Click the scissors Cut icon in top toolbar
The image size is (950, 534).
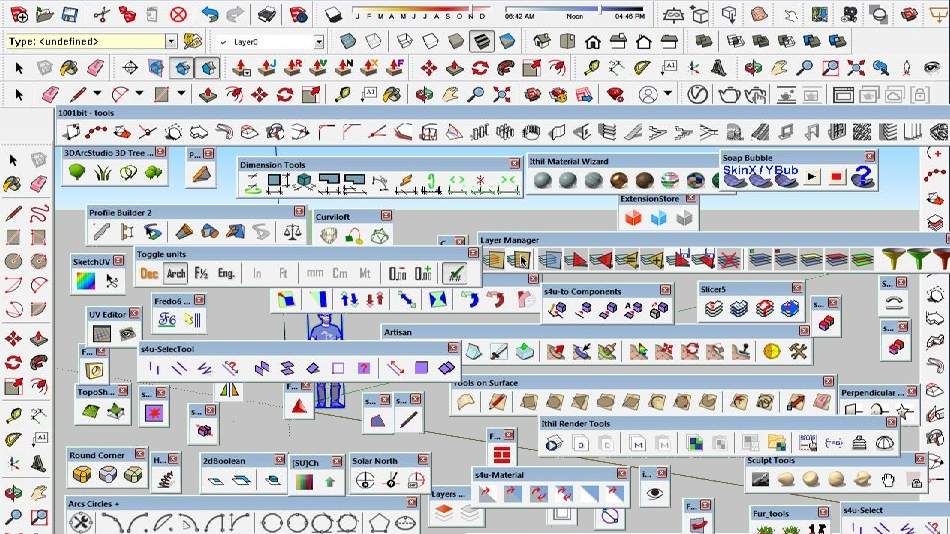coord(101,14)
